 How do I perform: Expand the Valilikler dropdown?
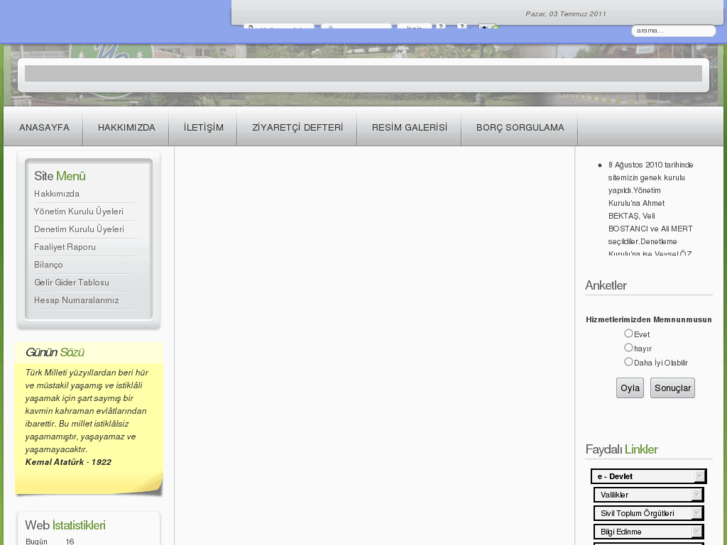[649, 495]
